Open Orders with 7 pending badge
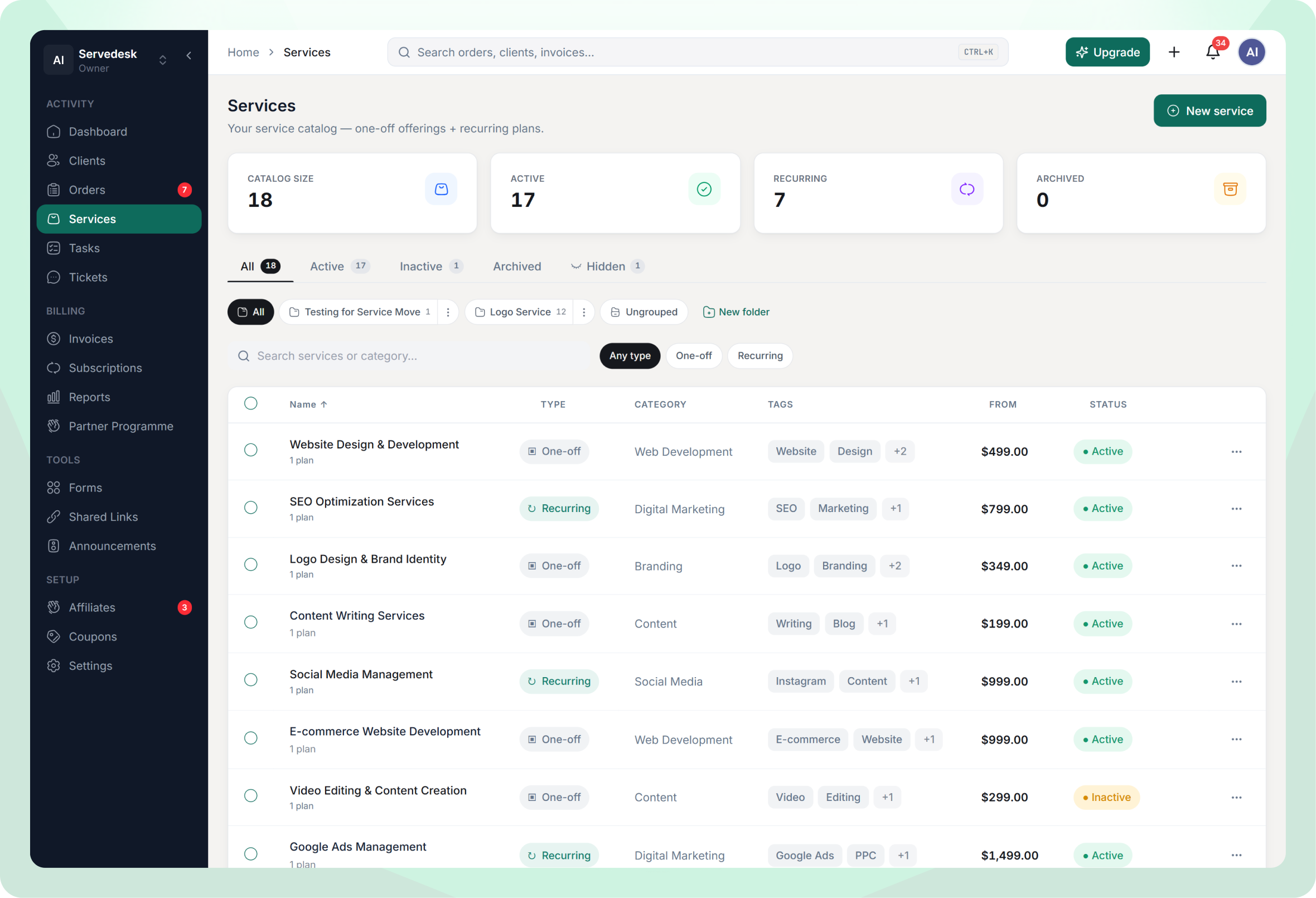 pyautogui.click(x=119, y=190)
